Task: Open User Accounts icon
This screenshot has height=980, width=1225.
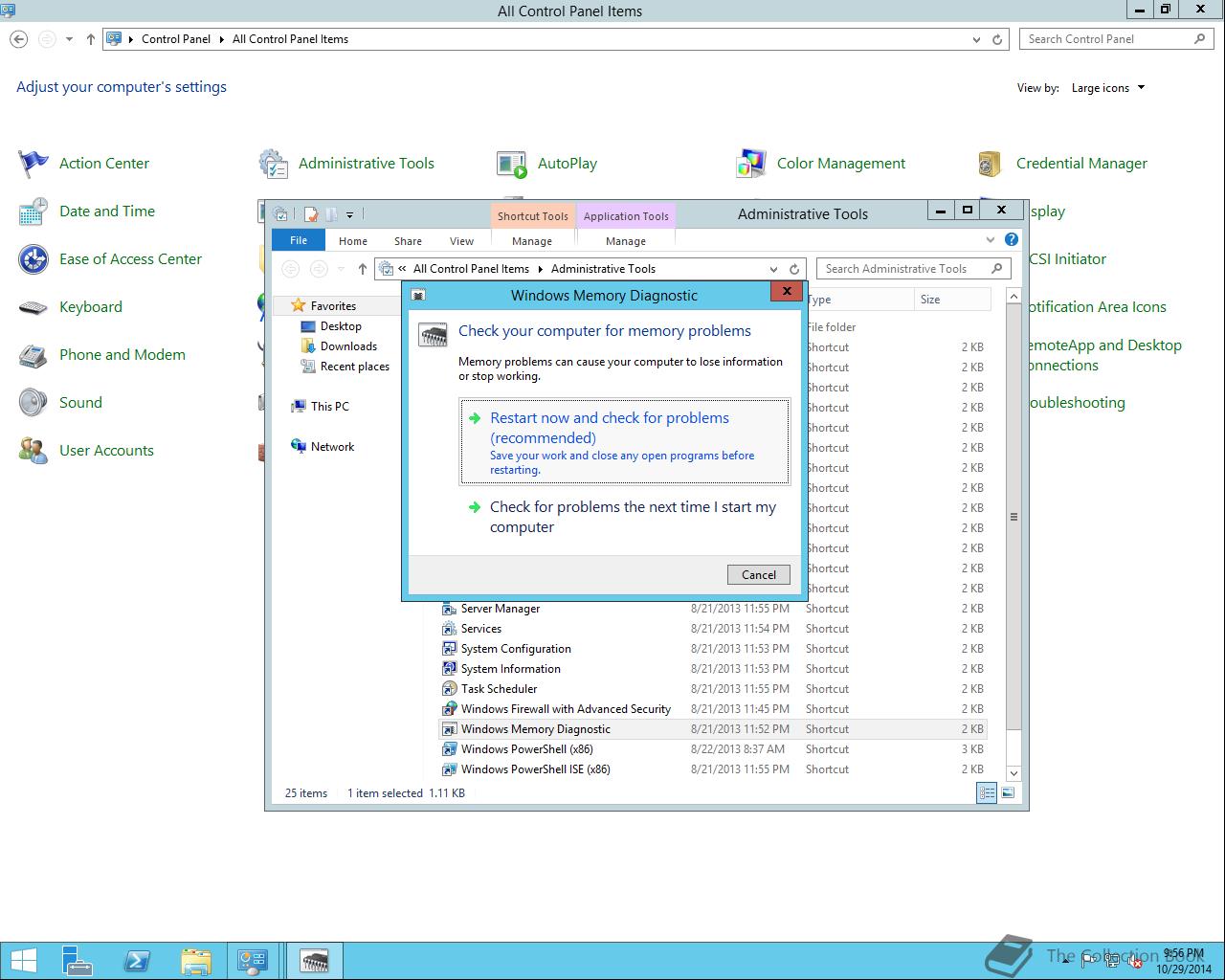Action: click(x=33, y=451)
